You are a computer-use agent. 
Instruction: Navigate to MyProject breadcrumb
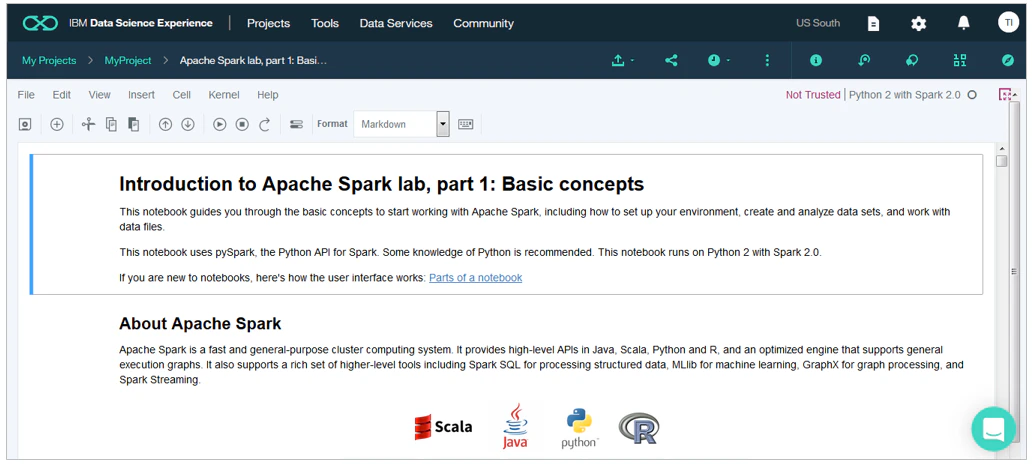(128, 61)
